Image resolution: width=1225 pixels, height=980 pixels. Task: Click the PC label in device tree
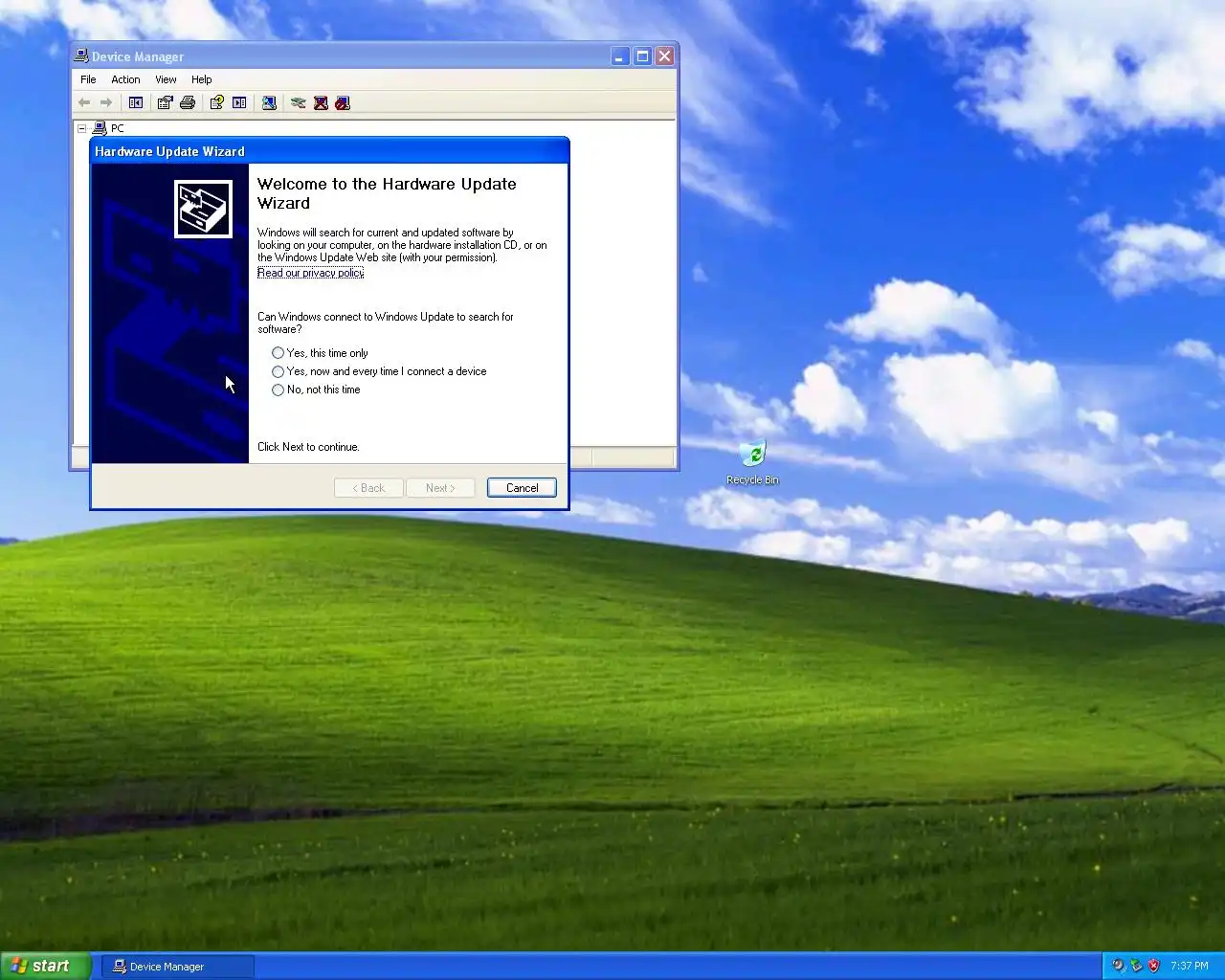118,128
